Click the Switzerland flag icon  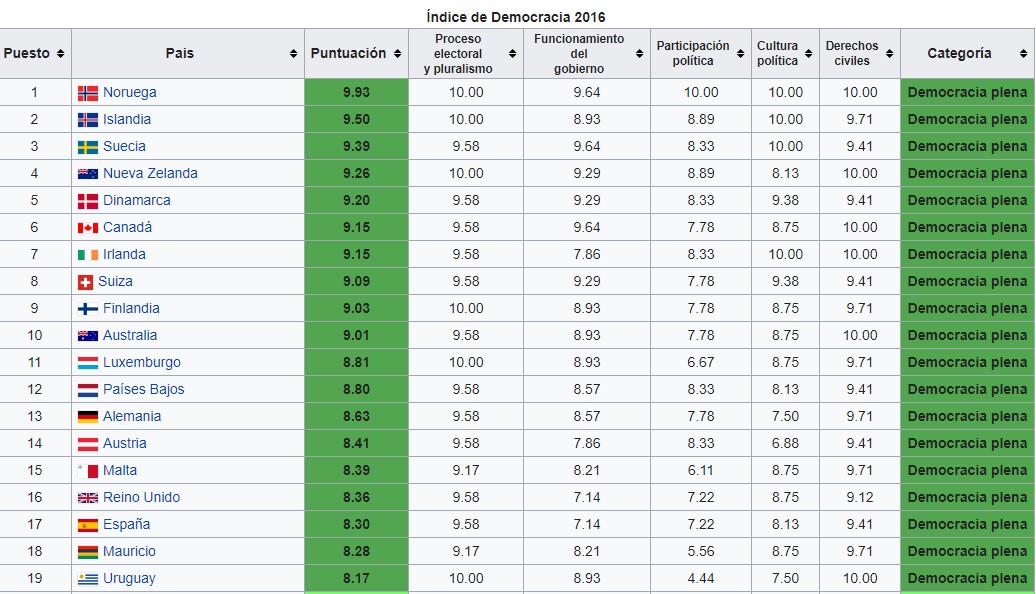86,282
